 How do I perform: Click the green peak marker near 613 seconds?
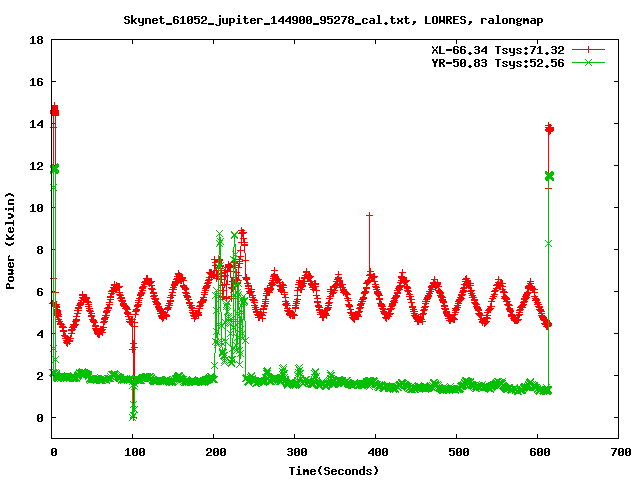[x=548, y=176]
